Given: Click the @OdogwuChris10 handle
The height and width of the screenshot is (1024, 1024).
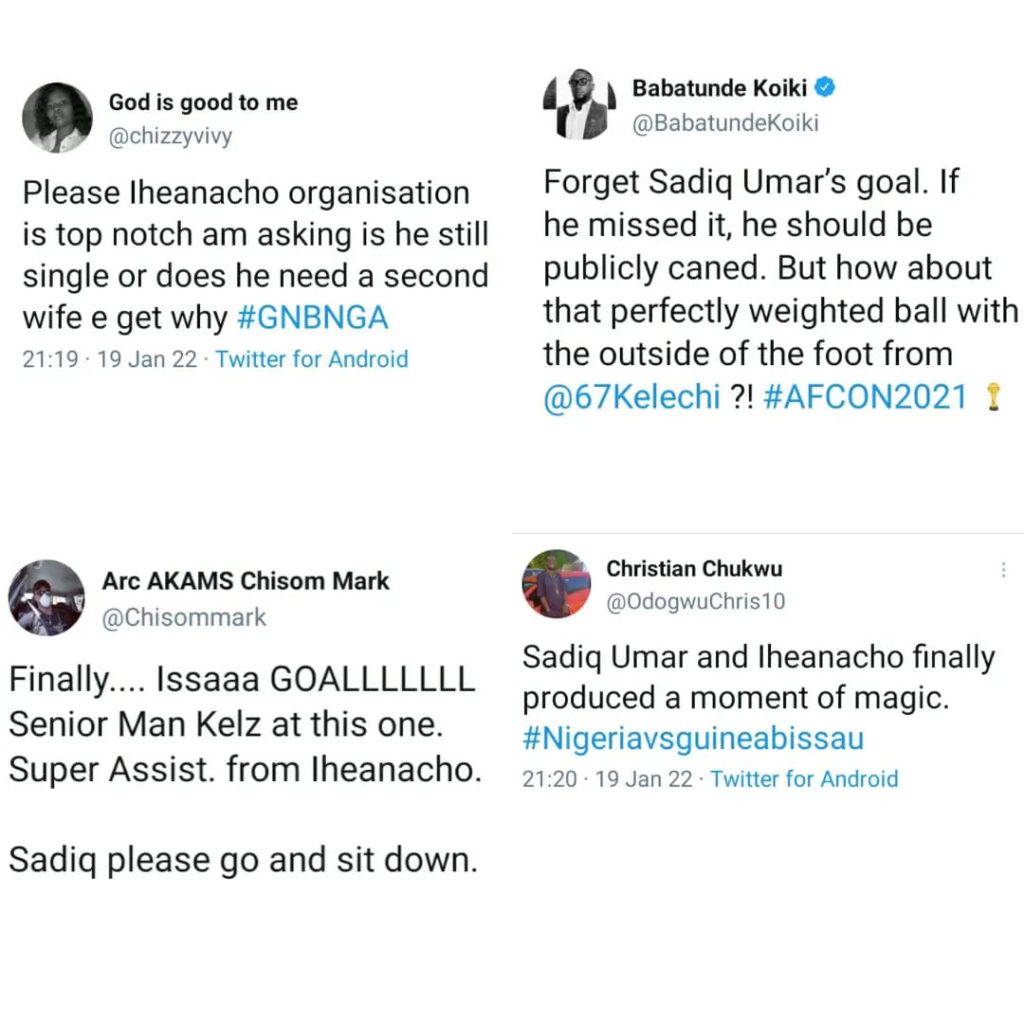Looking at the screenshot, I should [x=696, y=601].
